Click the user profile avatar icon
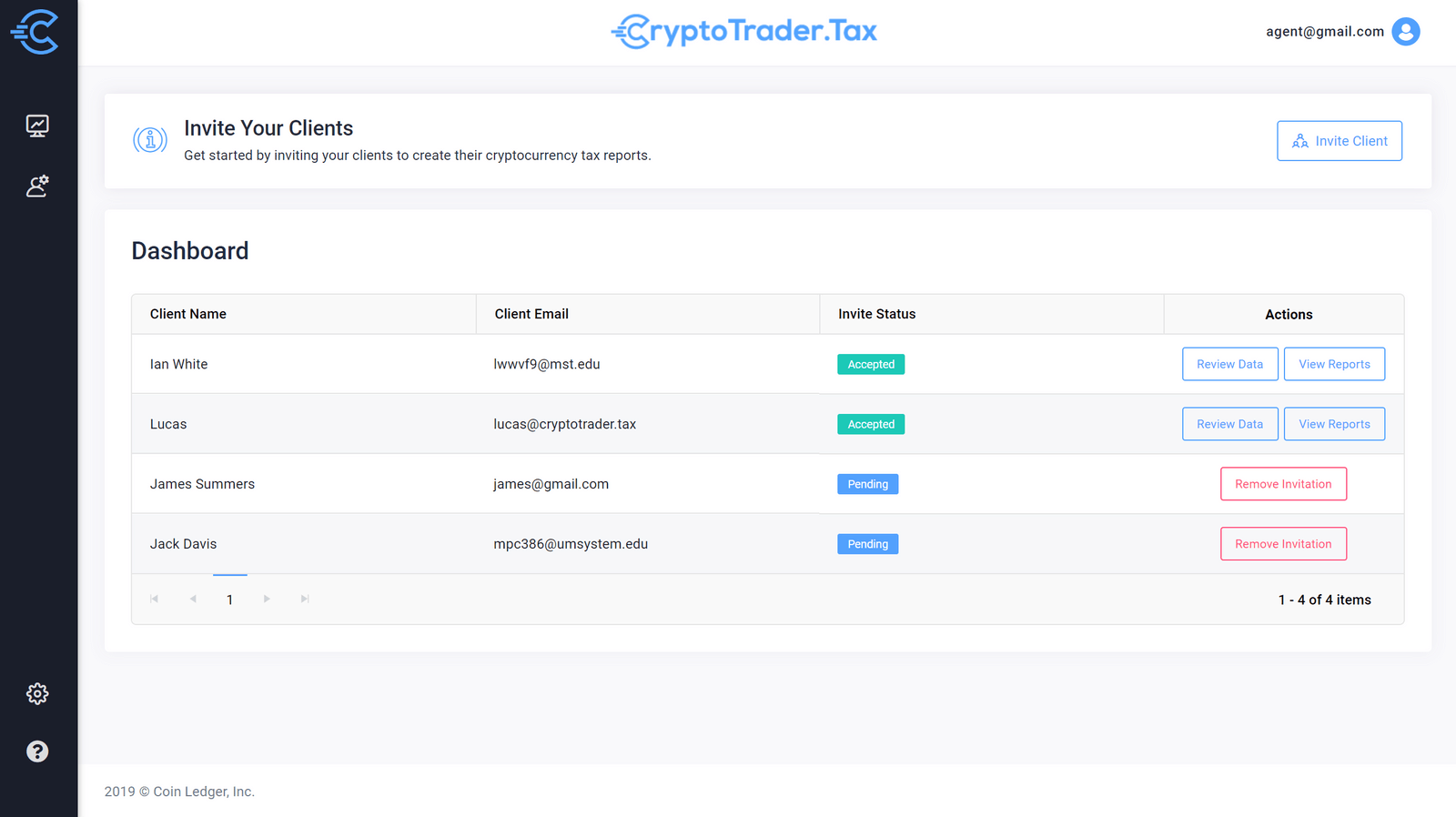 (1406, 32)
